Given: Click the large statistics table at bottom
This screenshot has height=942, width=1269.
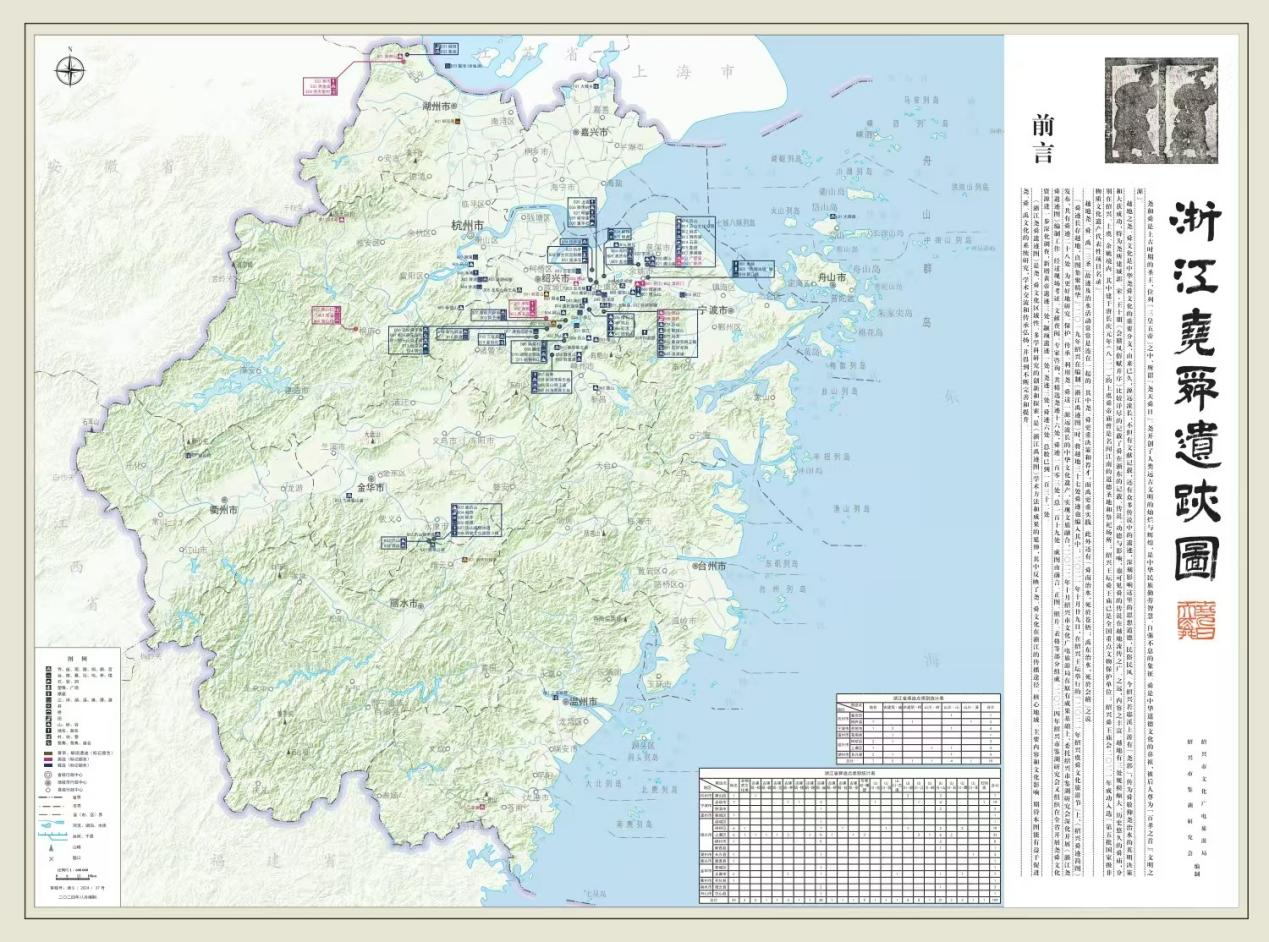Looking at the screenshot, I should [x=850, y=838].
